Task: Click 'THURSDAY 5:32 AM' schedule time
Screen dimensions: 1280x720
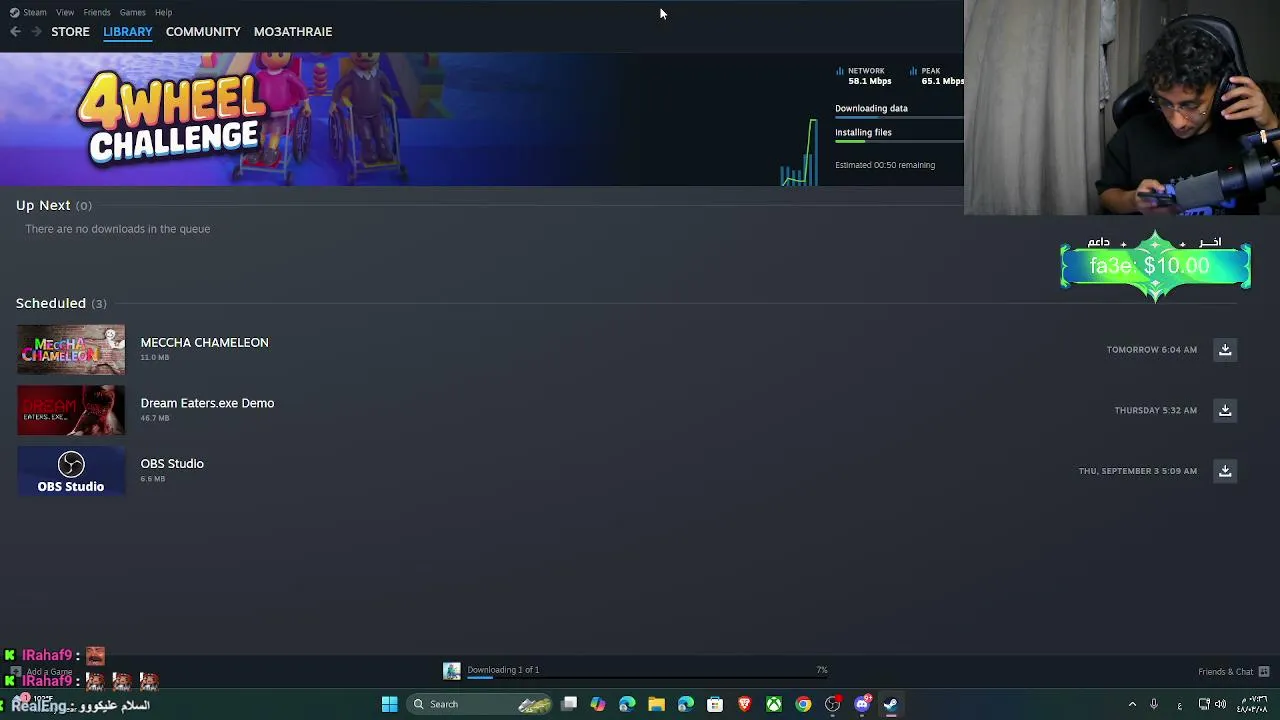Action: tap(1156, 410)
